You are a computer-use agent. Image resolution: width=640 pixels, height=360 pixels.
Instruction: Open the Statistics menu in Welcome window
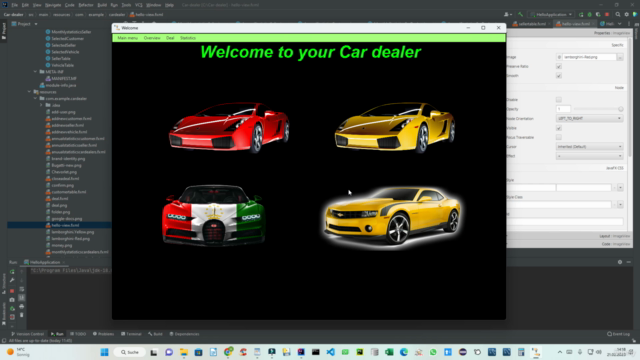pyautogui.click(x=188, y=38)
